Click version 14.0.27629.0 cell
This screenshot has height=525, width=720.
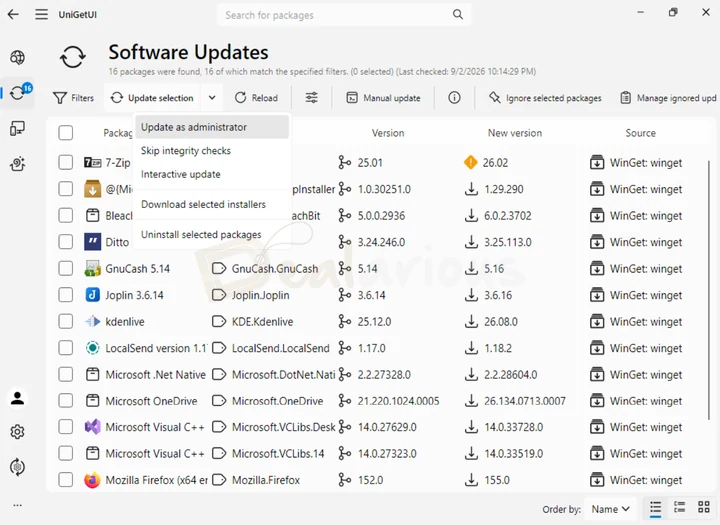pyautogui.click(x=387, y=427)
